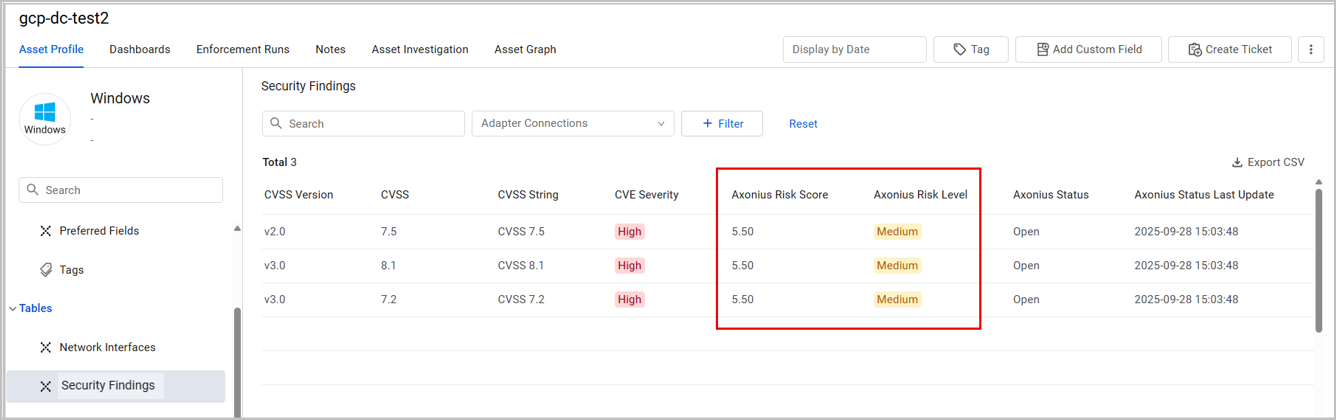The width and height of the screenshot is (1336, 420).
Task: Click the Medium badge in CVSS 8.1 row
Action: (897, 266)
